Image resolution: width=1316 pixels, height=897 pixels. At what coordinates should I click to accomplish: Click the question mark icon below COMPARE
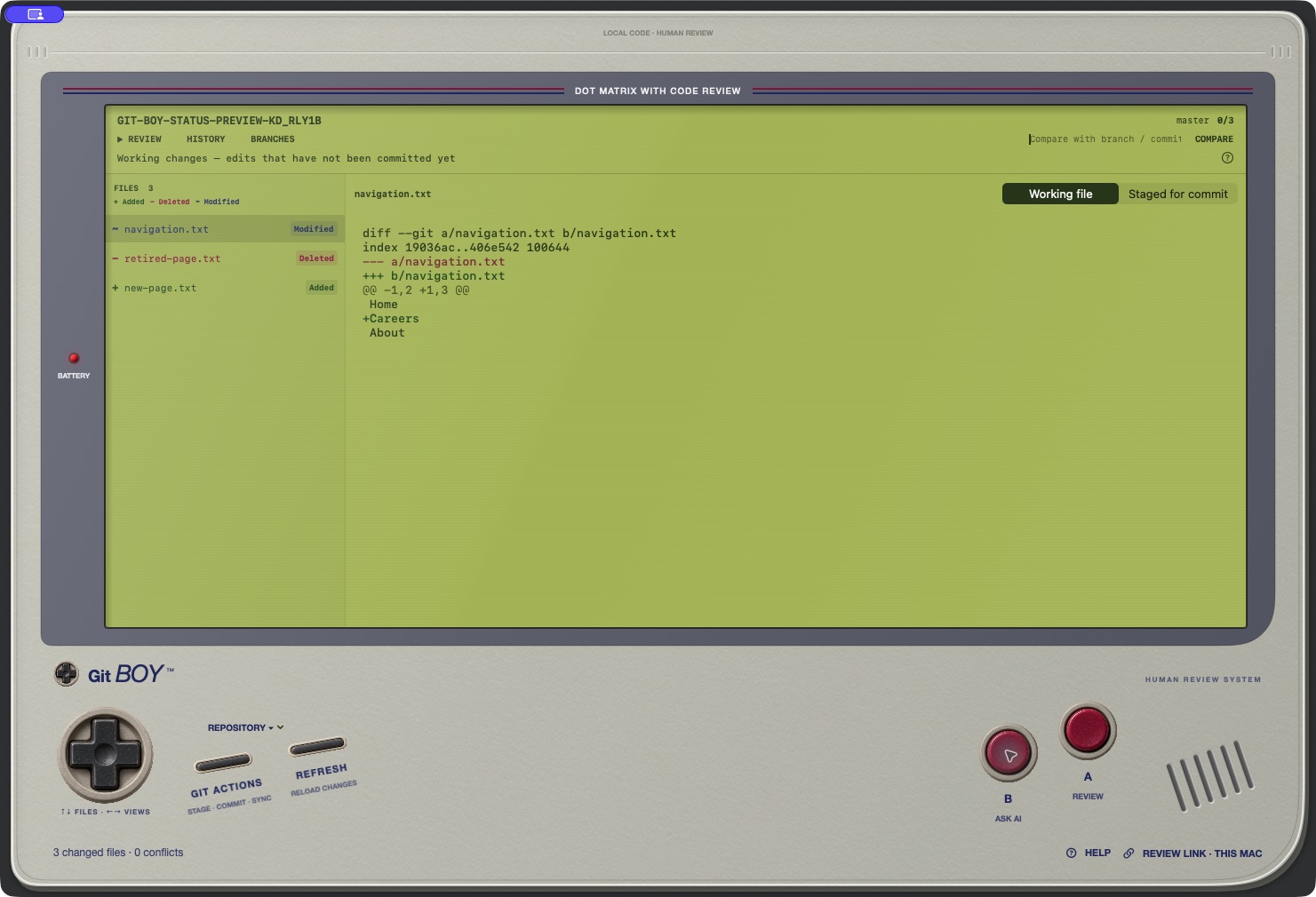click(x=1227, y=158)
